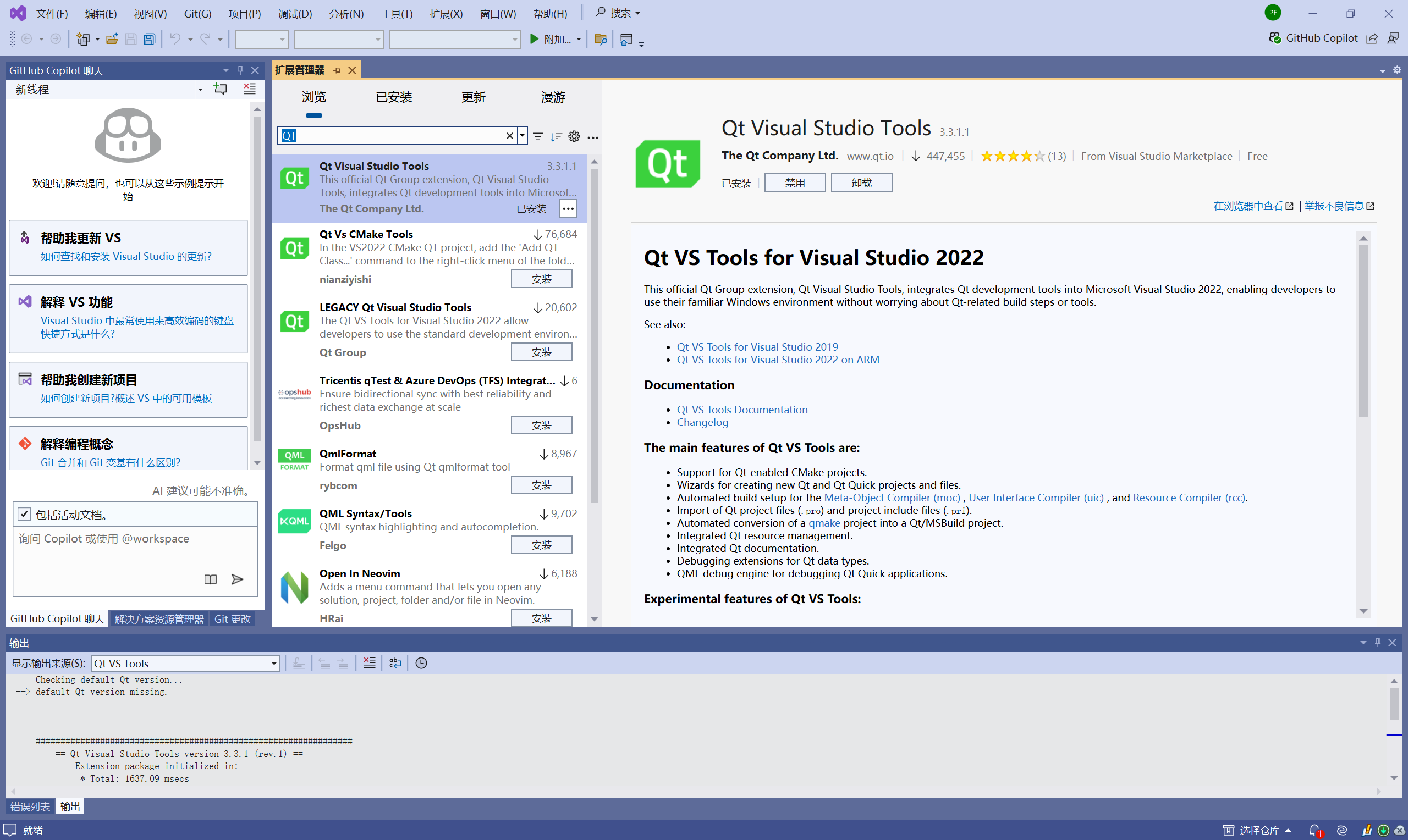
Task: Click the Save All toolbar icon
Action: (x=149, y=39)
